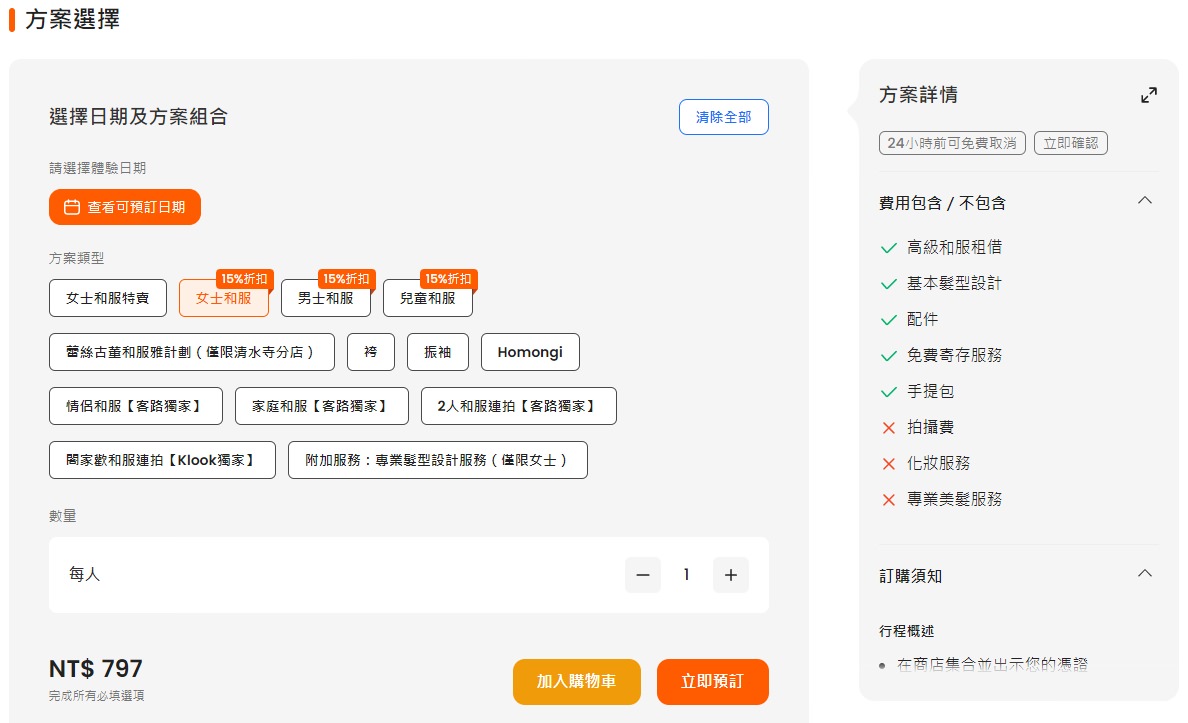Choose the Homongi plan type
Image resolution: width=1188 pixels, height=723 pixels.
click(530, 352)
